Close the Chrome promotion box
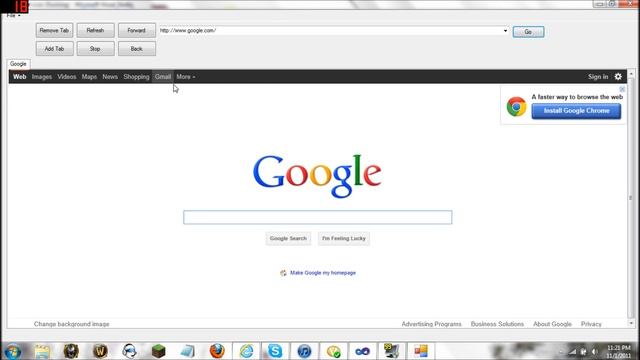 [x=622, y=89]
